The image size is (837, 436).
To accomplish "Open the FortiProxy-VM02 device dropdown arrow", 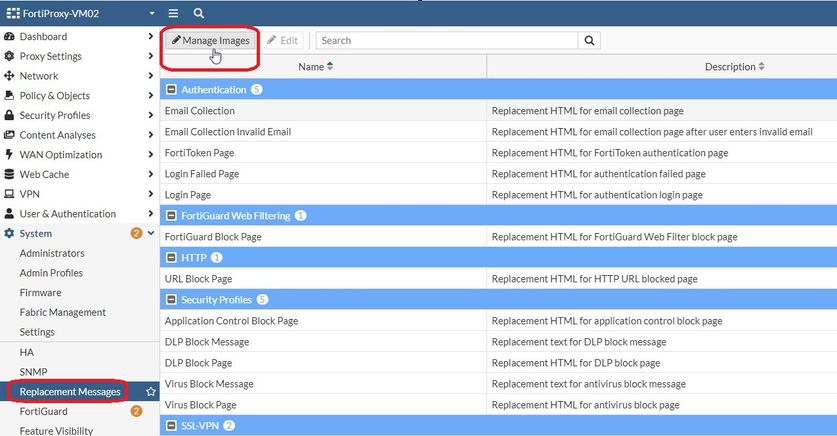I will tap(152, 13).
